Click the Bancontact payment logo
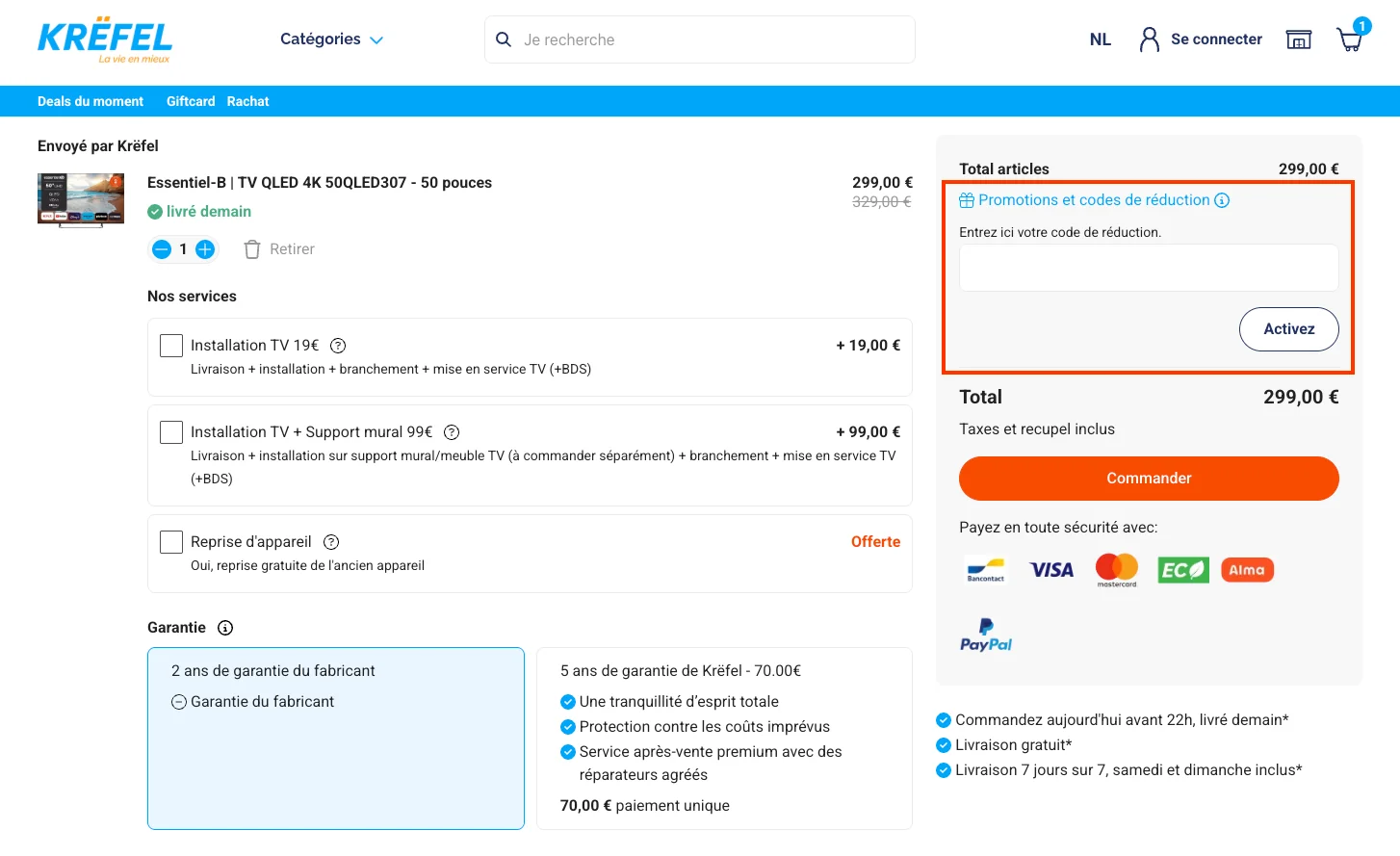The width and height of the screenshot is (1400, 856). pyautogui.click(x=986, y=570)
